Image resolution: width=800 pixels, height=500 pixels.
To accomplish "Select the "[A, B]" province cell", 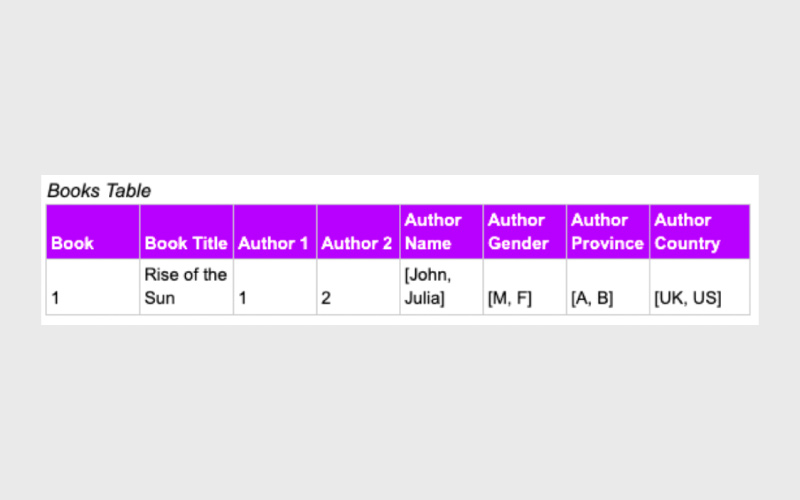I will [x=592, y=298].
